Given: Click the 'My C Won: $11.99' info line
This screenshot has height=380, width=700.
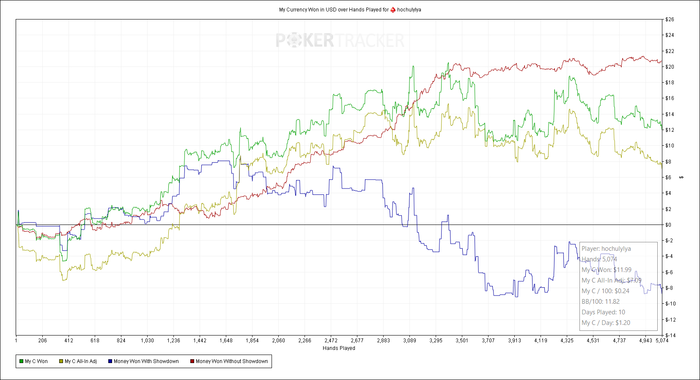Looking at the screenshot, I should 606,270.
